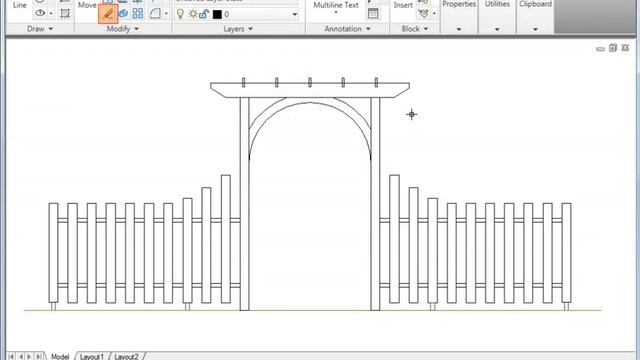This screenshot has width=640, height=360.
Task: Jump to first layout tab arrow
Action: coord(11,356)
